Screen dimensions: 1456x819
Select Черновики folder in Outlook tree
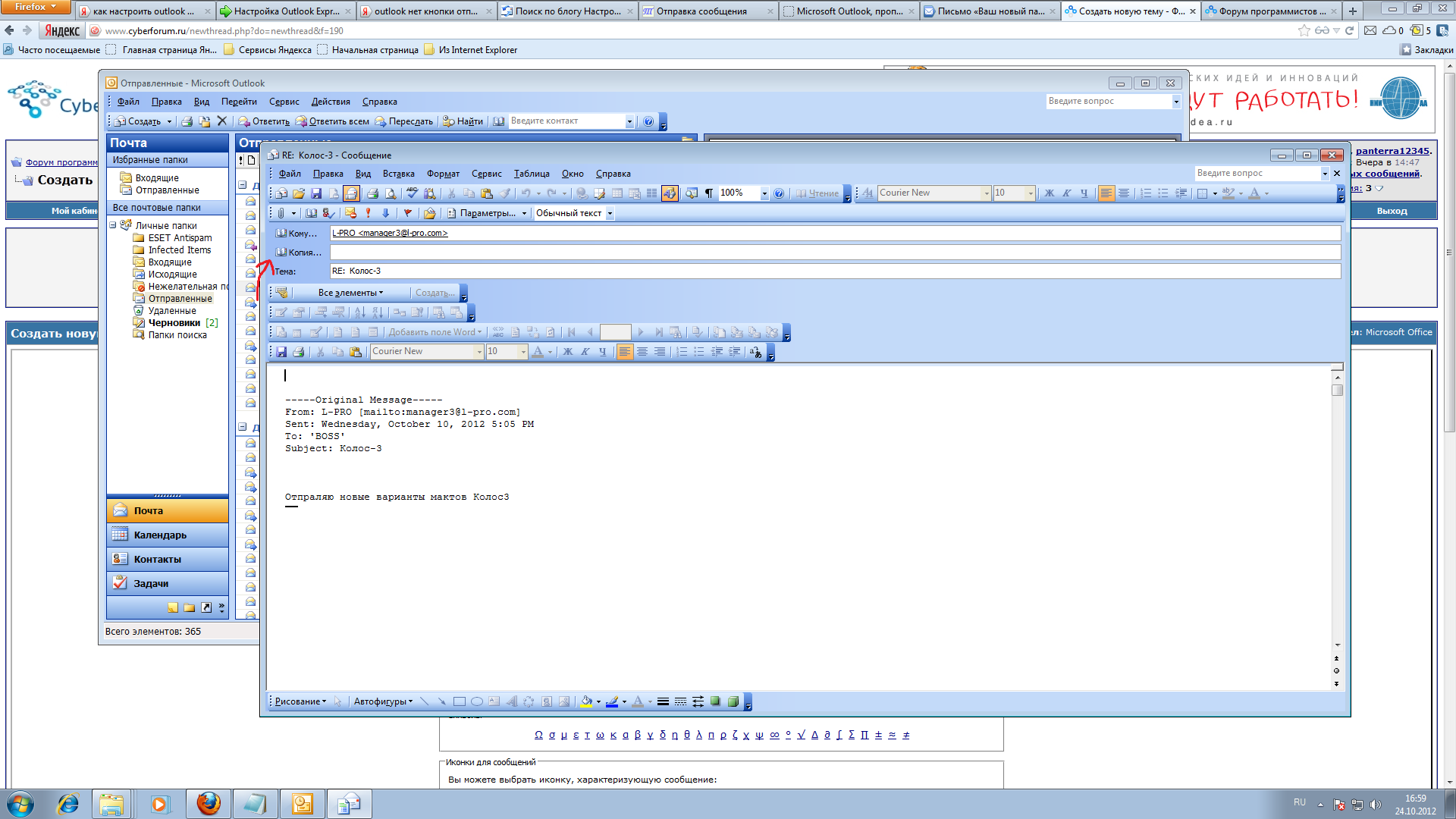click(x=174, y=323)
